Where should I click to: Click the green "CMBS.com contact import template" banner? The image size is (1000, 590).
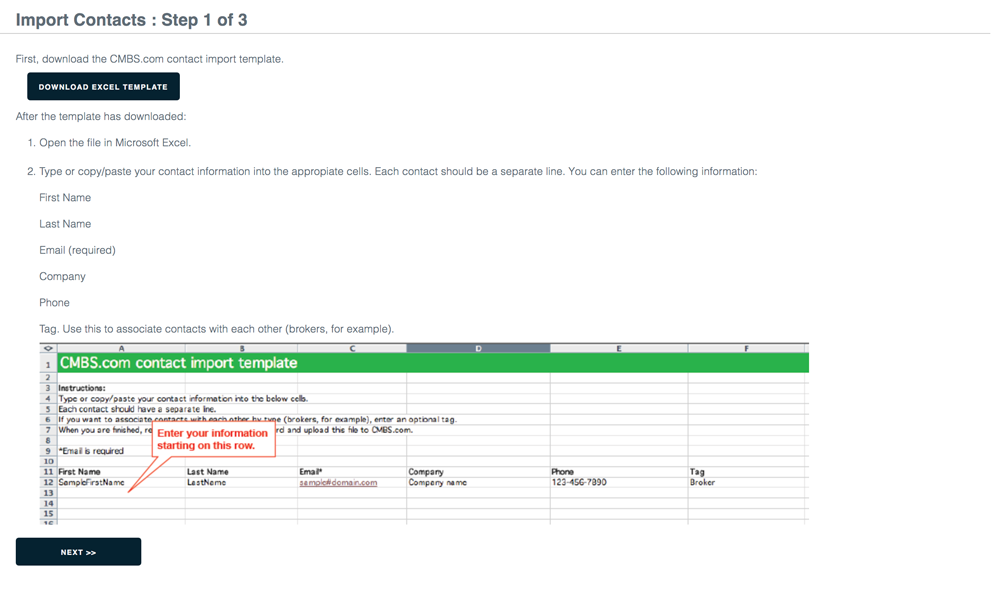pos(433,363)
